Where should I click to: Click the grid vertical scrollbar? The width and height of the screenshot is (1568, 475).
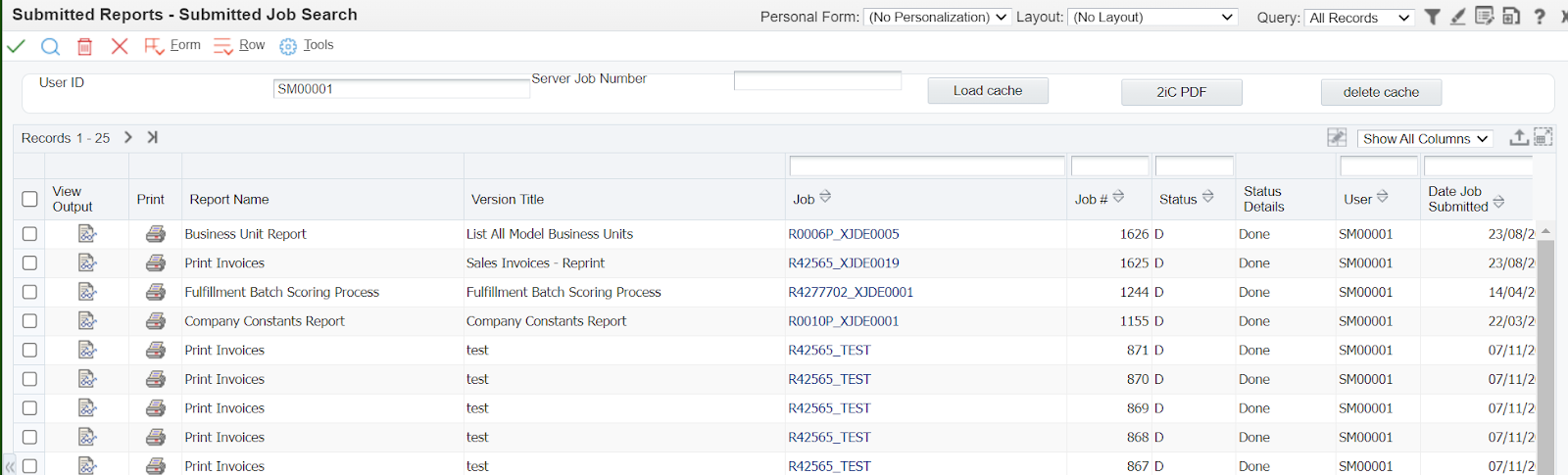tap(1545, 356)
